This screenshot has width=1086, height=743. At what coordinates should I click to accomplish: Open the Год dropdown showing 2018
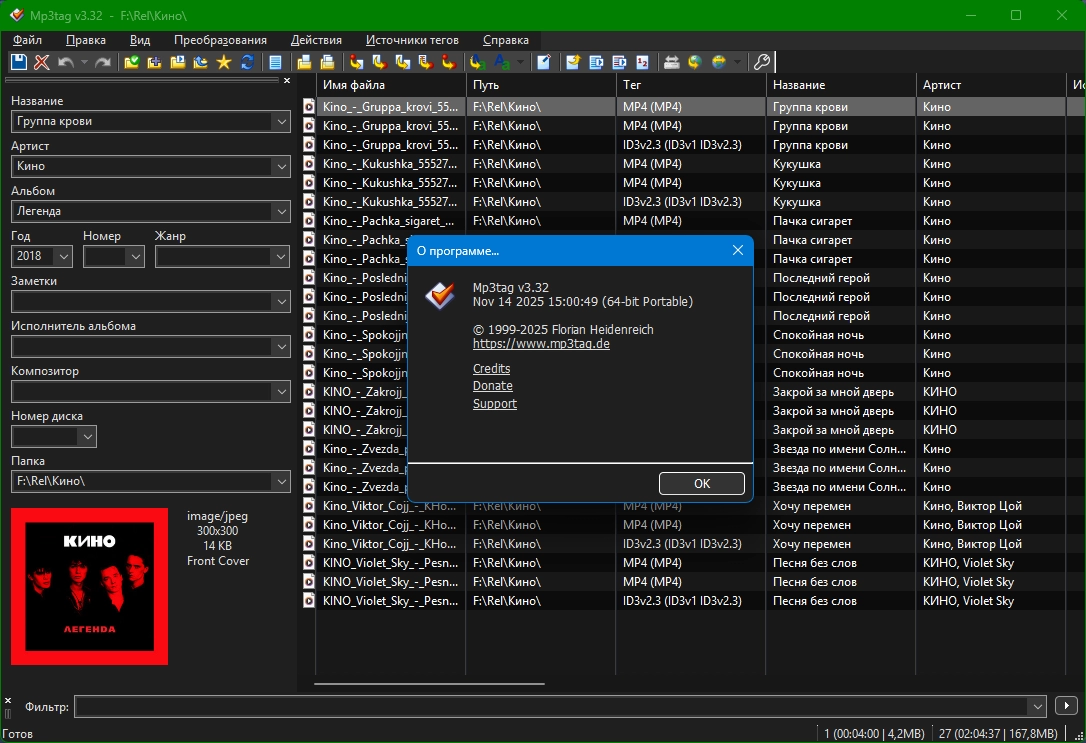tap(64, 257)
